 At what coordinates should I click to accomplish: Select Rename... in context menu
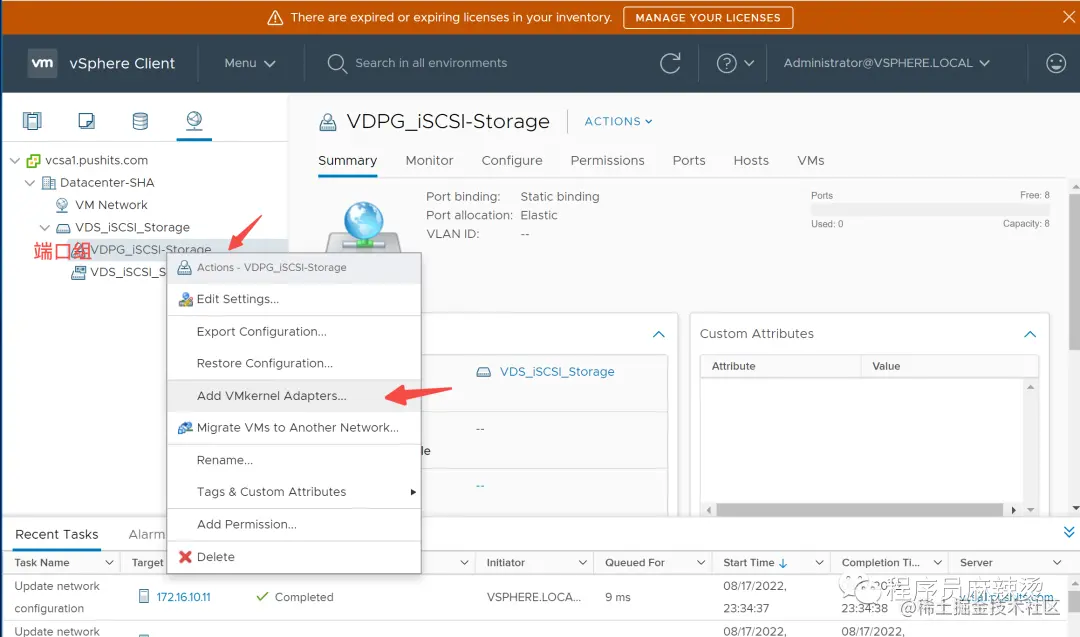[x=294, y=460]
